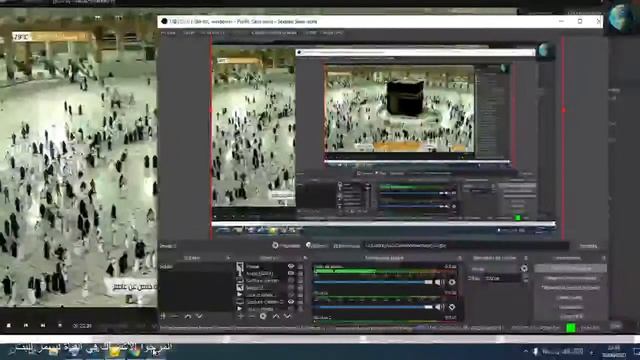Open the Tools menu in OBS

pyautogui.click(x=311, y=33)
